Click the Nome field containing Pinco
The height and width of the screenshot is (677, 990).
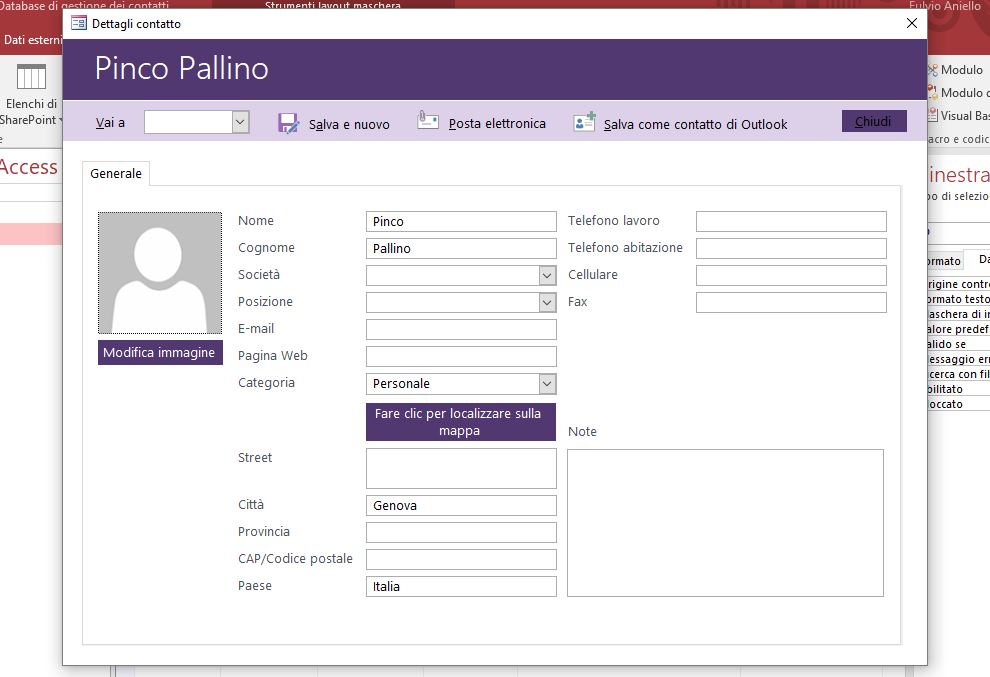pos(461,222)
